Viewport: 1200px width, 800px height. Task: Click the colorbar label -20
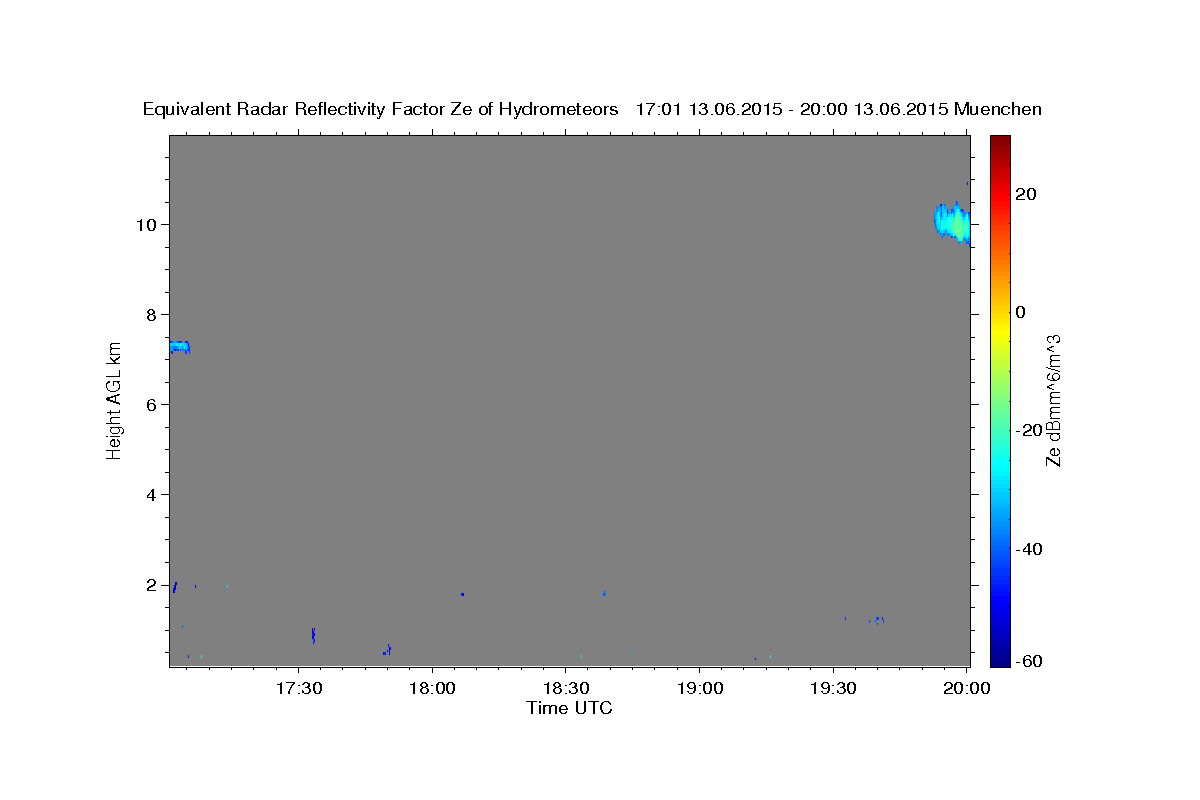1029,430
